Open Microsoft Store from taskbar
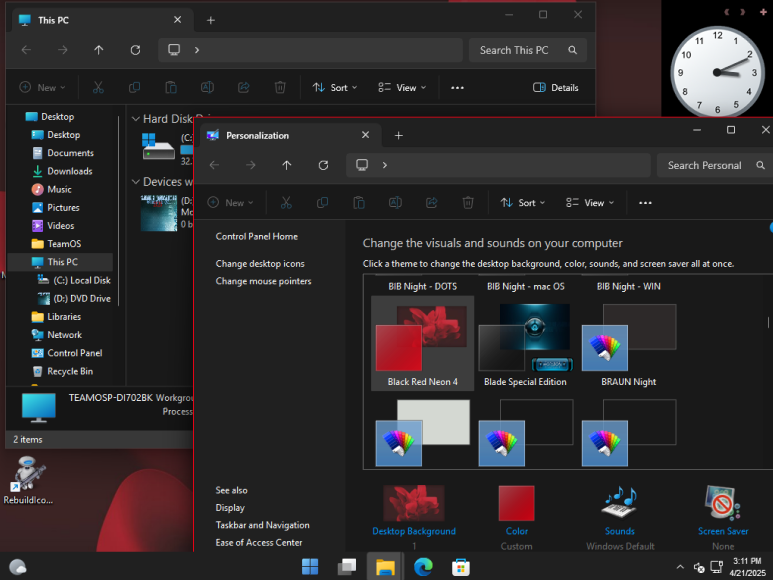 pyautogui.click(x=460, y=567)
